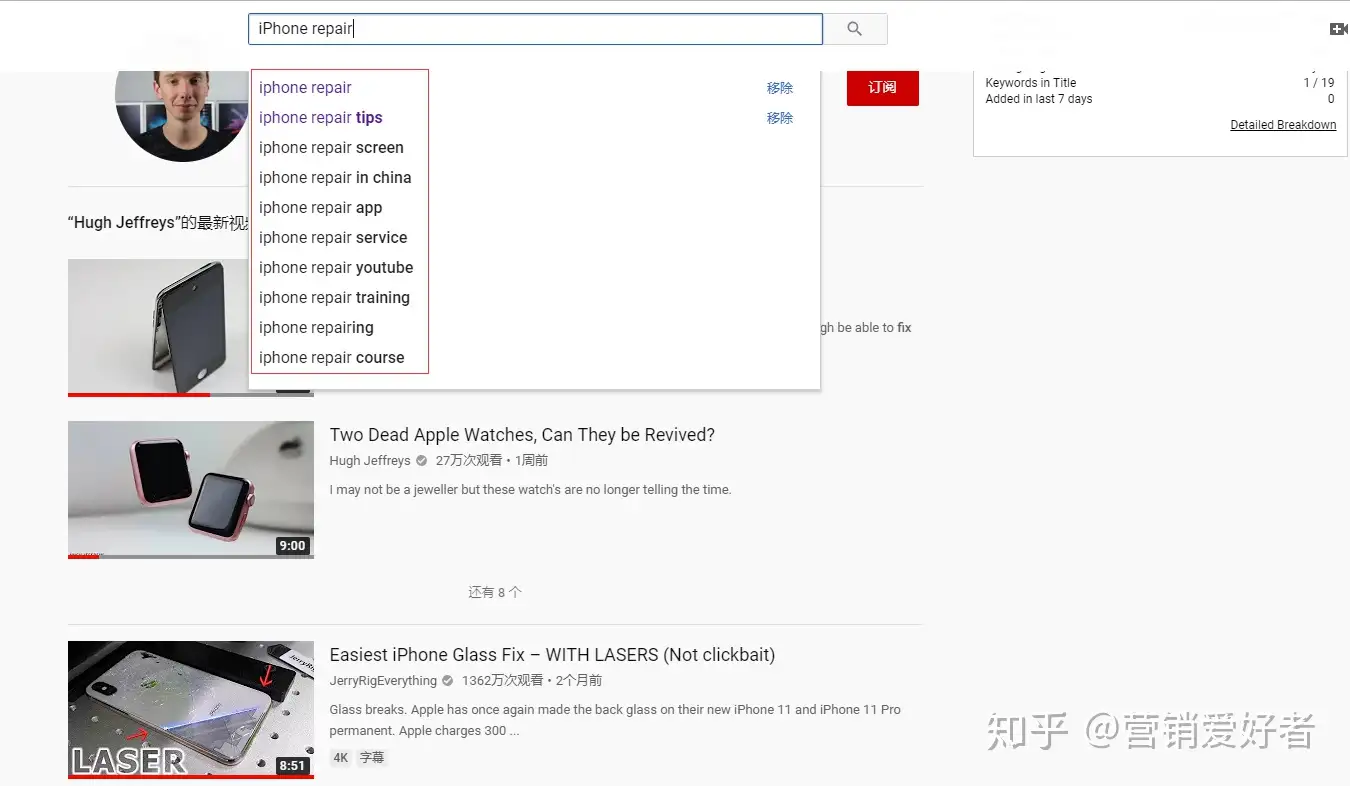
Task: Choose suggestion "iphone repairing"
Action: pyautogui.click(x=316, y=328)
